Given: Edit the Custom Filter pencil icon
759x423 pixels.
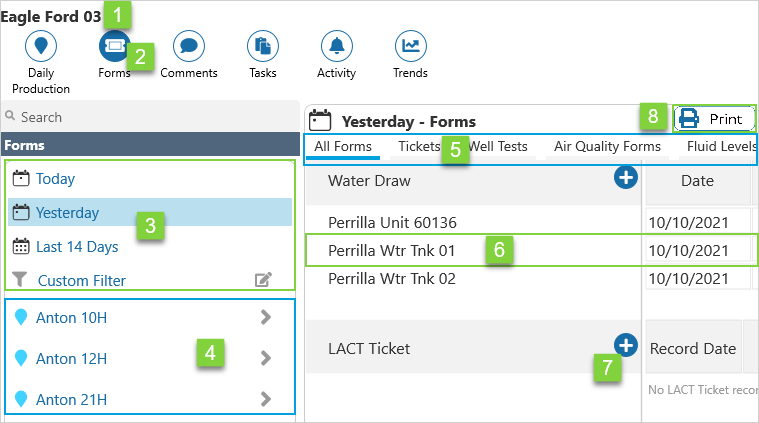Looking at the screenshot, I should tap(264, 280).
